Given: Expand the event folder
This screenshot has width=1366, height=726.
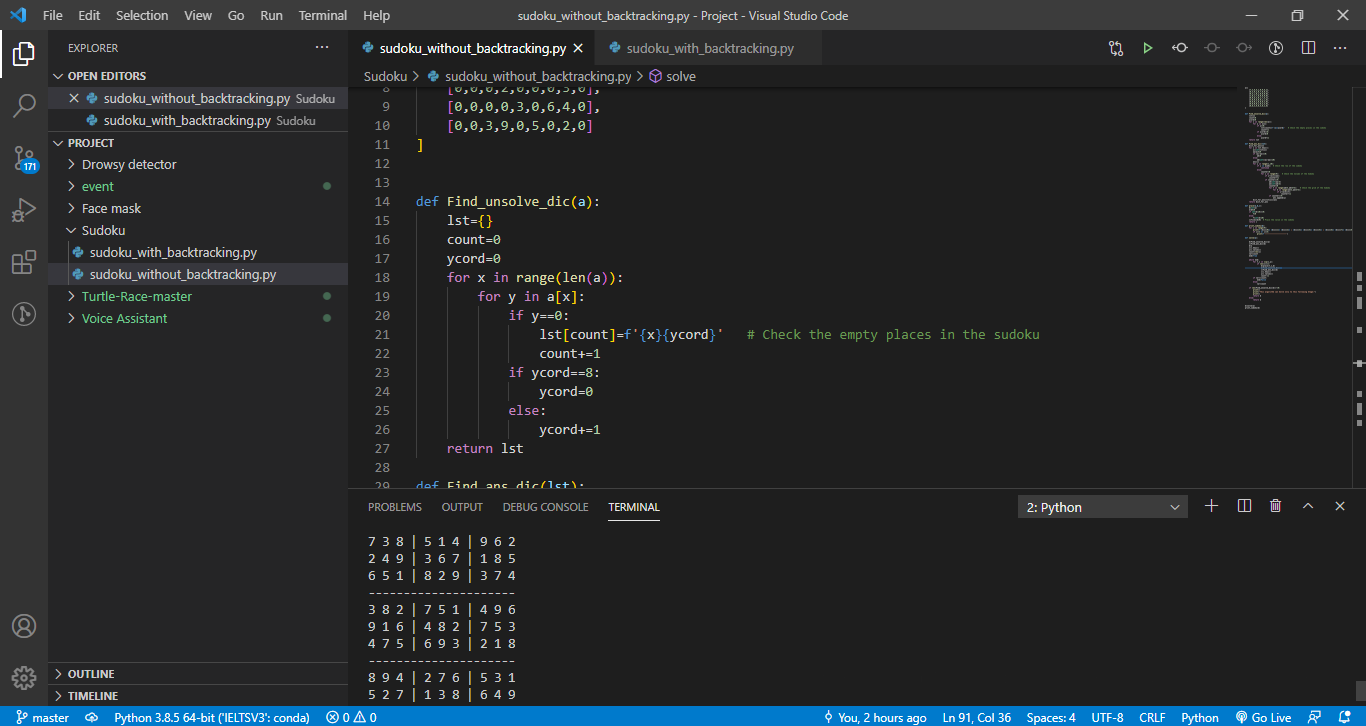Looking at the screenshot, I should (198, 186).
